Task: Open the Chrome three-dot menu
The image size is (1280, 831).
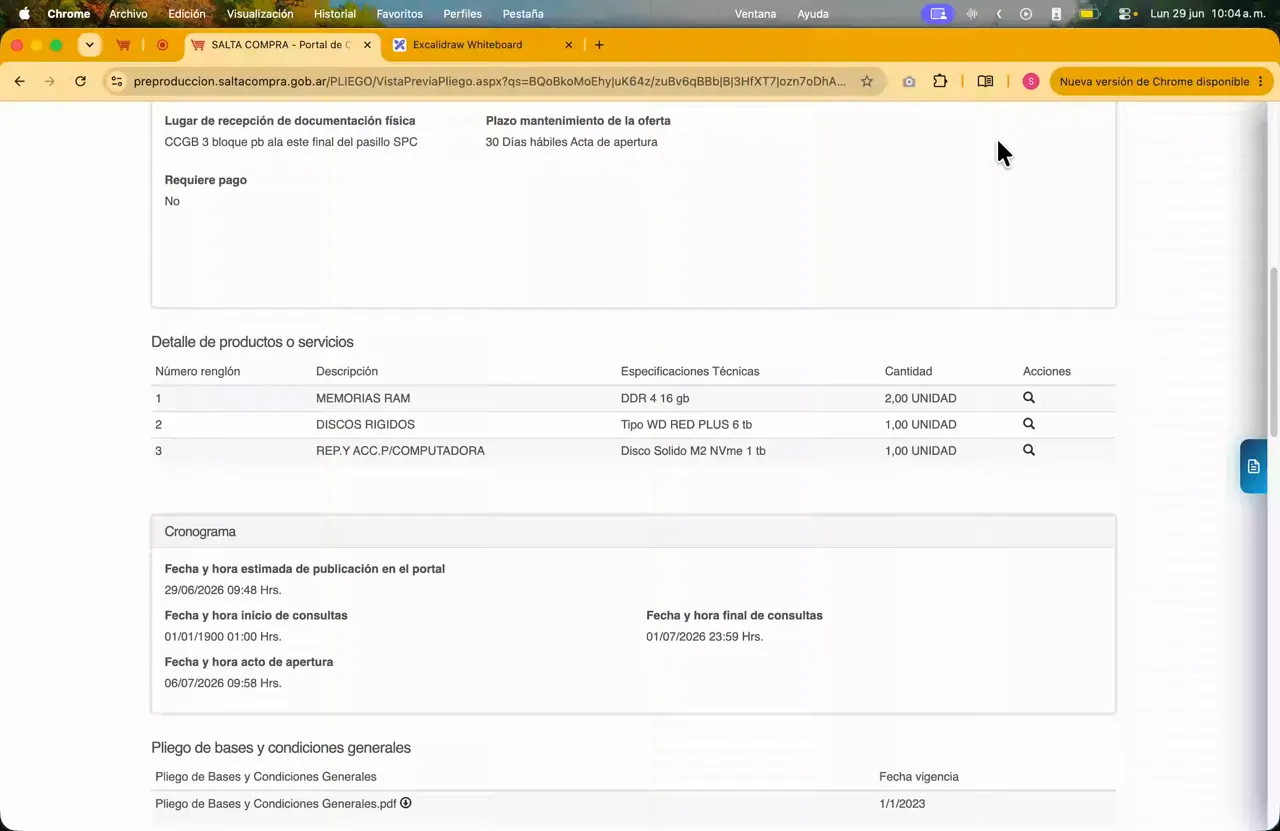Action: click(x=1260, y=81)
